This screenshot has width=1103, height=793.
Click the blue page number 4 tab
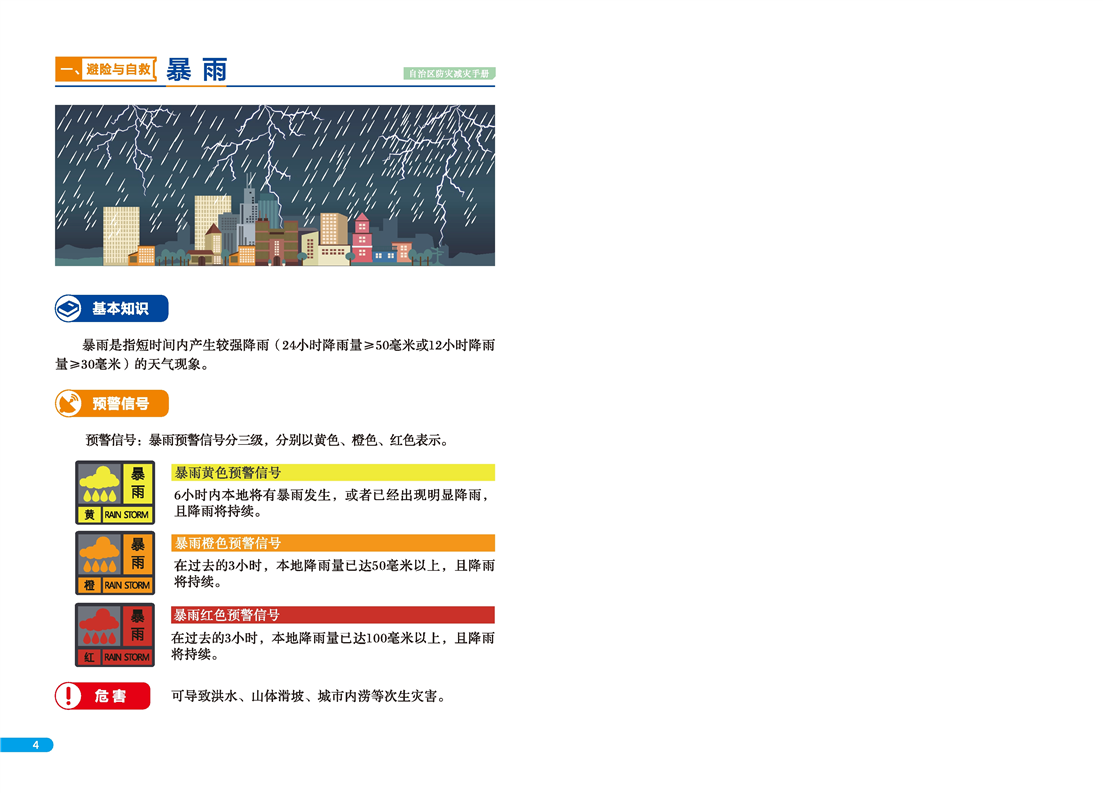point(28,745)
